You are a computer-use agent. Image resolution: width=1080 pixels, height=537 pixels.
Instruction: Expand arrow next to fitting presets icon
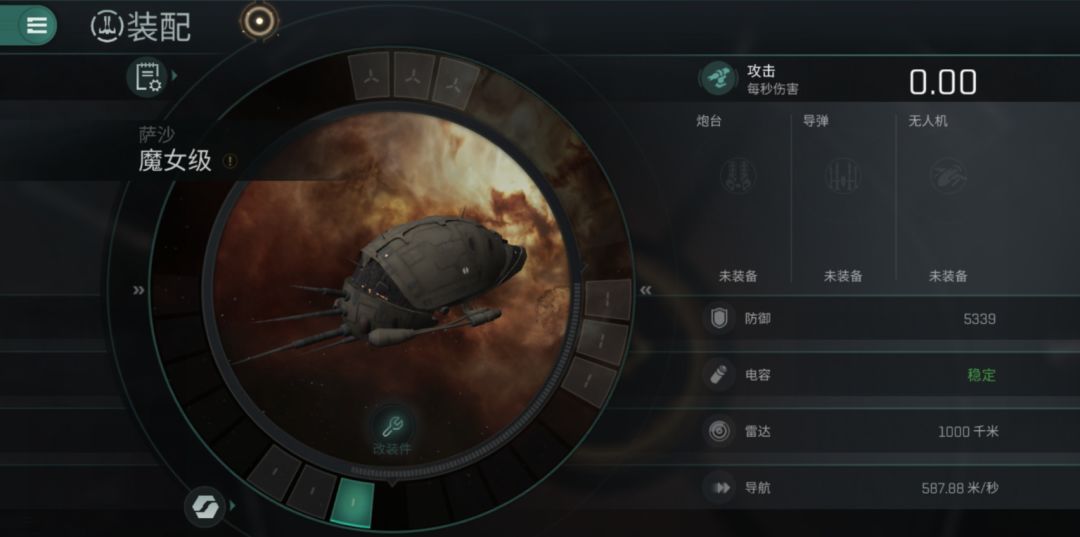[174, 75]
